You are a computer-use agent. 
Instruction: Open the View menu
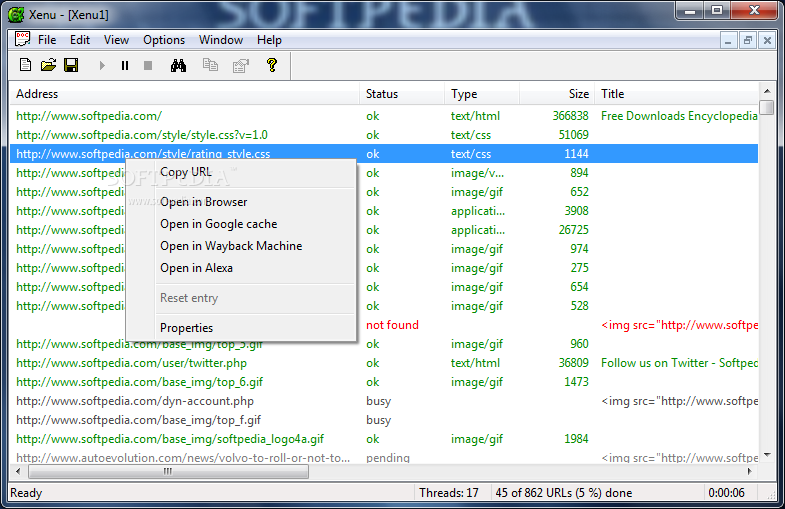(116, 40)
